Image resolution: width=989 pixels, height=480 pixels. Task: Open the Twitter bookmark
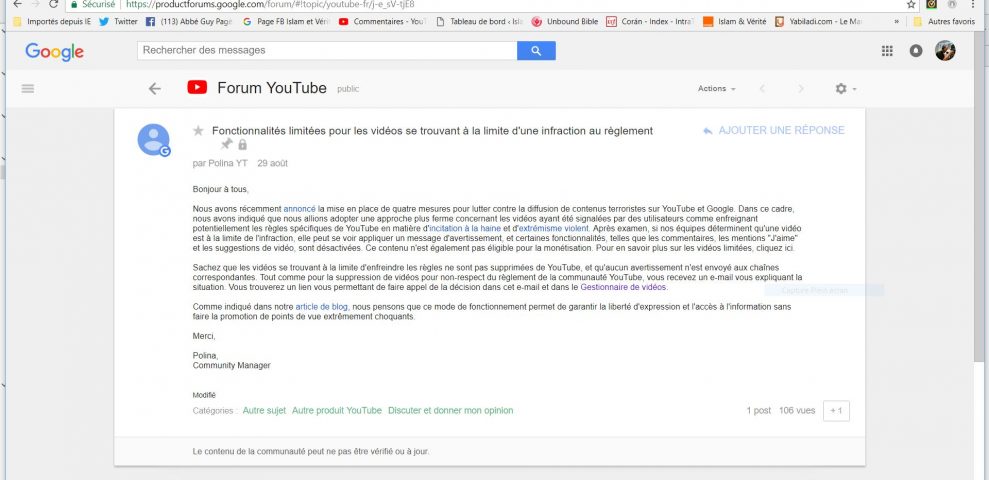tap(119, 21)
